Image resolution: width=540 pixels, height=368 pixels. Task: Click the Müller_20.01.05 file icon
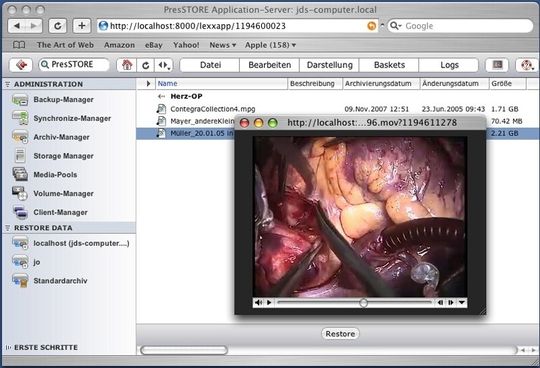coord(161,133)
